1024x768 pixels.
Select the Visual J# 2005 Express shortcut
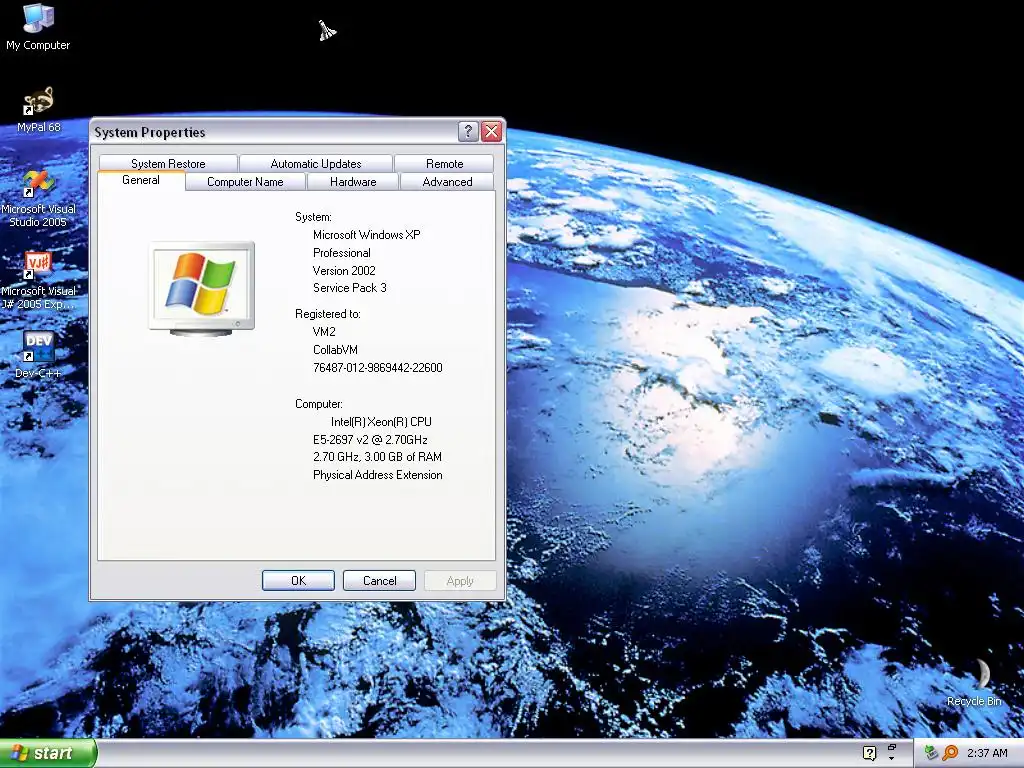[38, 281]
